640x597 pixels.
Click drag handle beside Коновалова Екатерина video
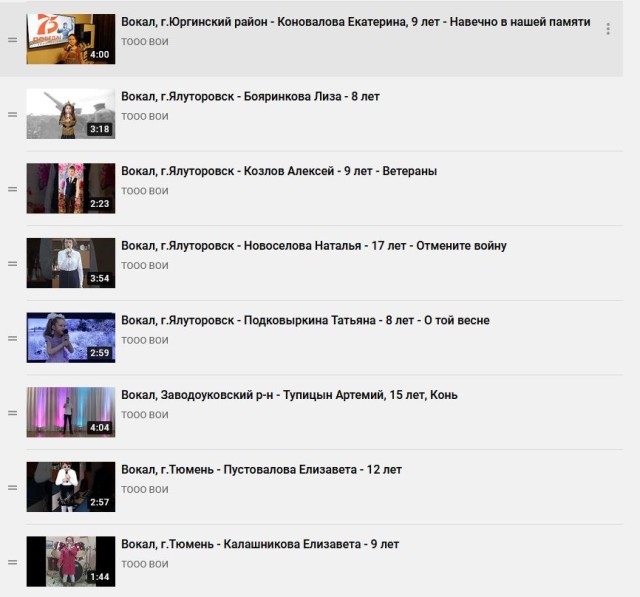[13, 40]
